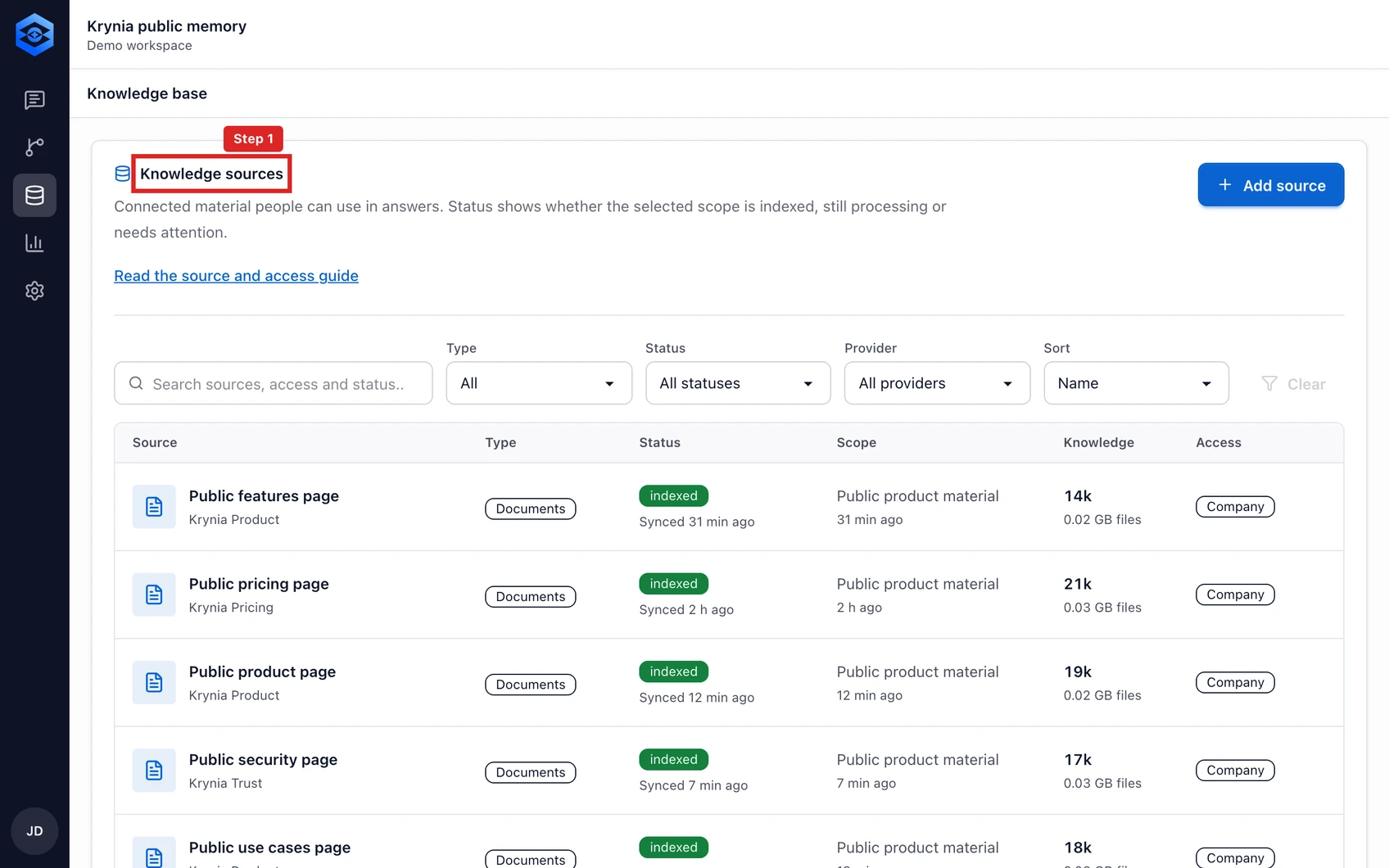Click Documents tag on Public security page row

[531, 772]
